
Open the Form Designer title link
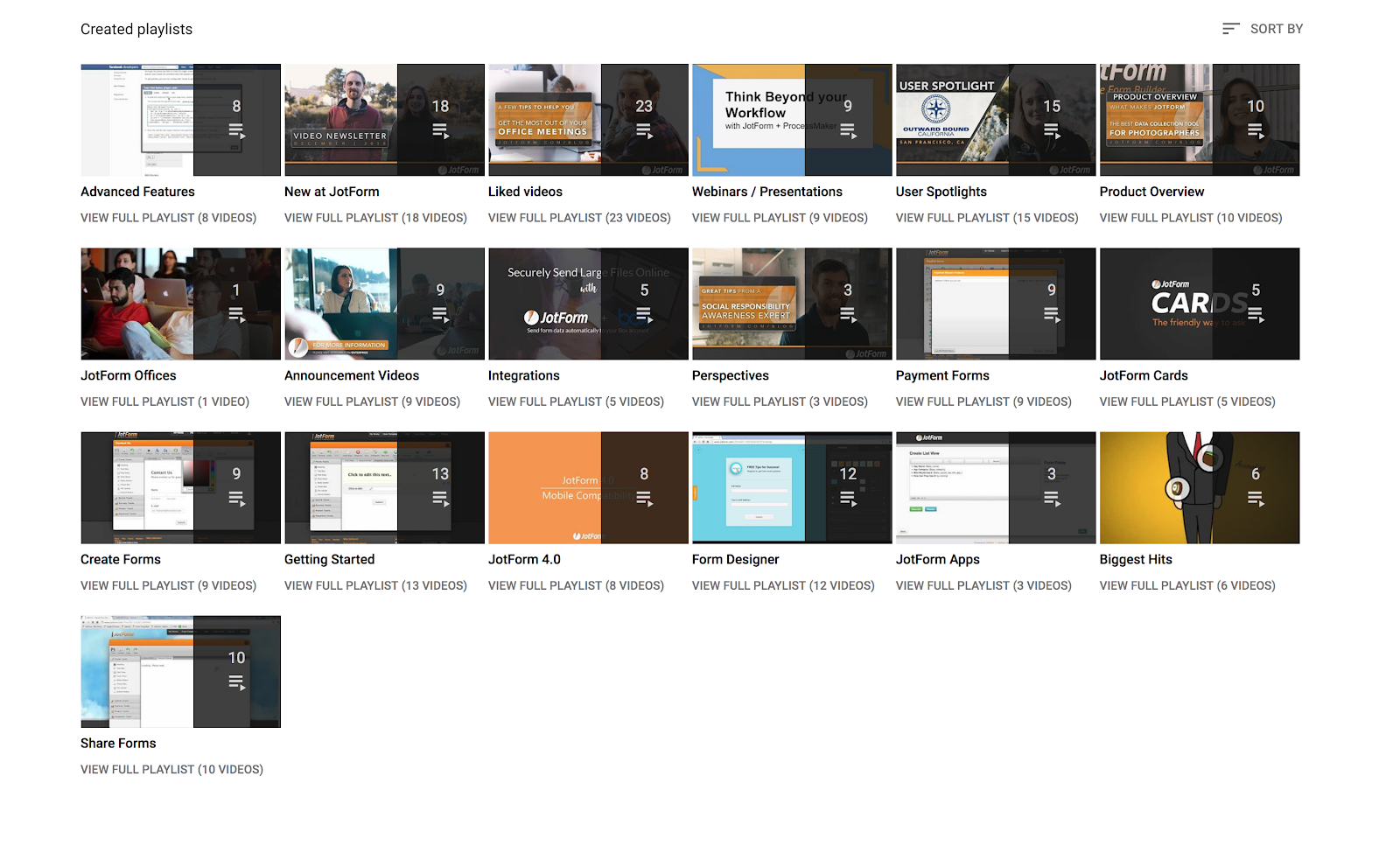point(735,559)
